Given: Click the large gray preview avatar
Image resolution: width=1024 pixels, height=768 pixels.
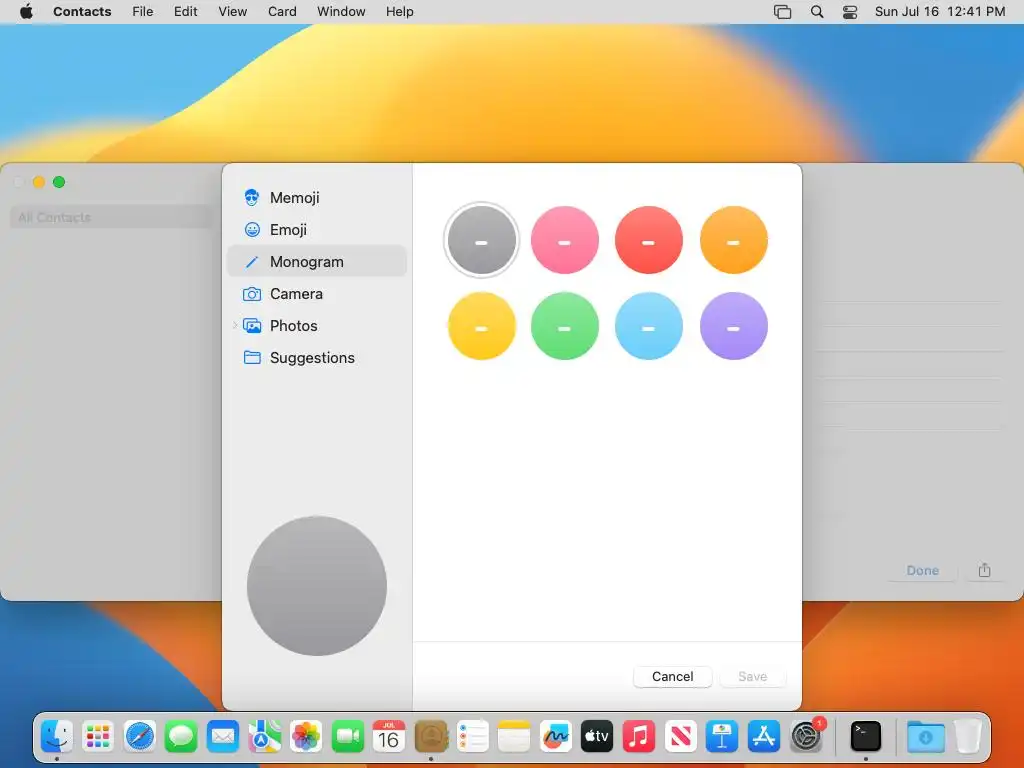Looking at the screenshot, I should coord(317,586).
